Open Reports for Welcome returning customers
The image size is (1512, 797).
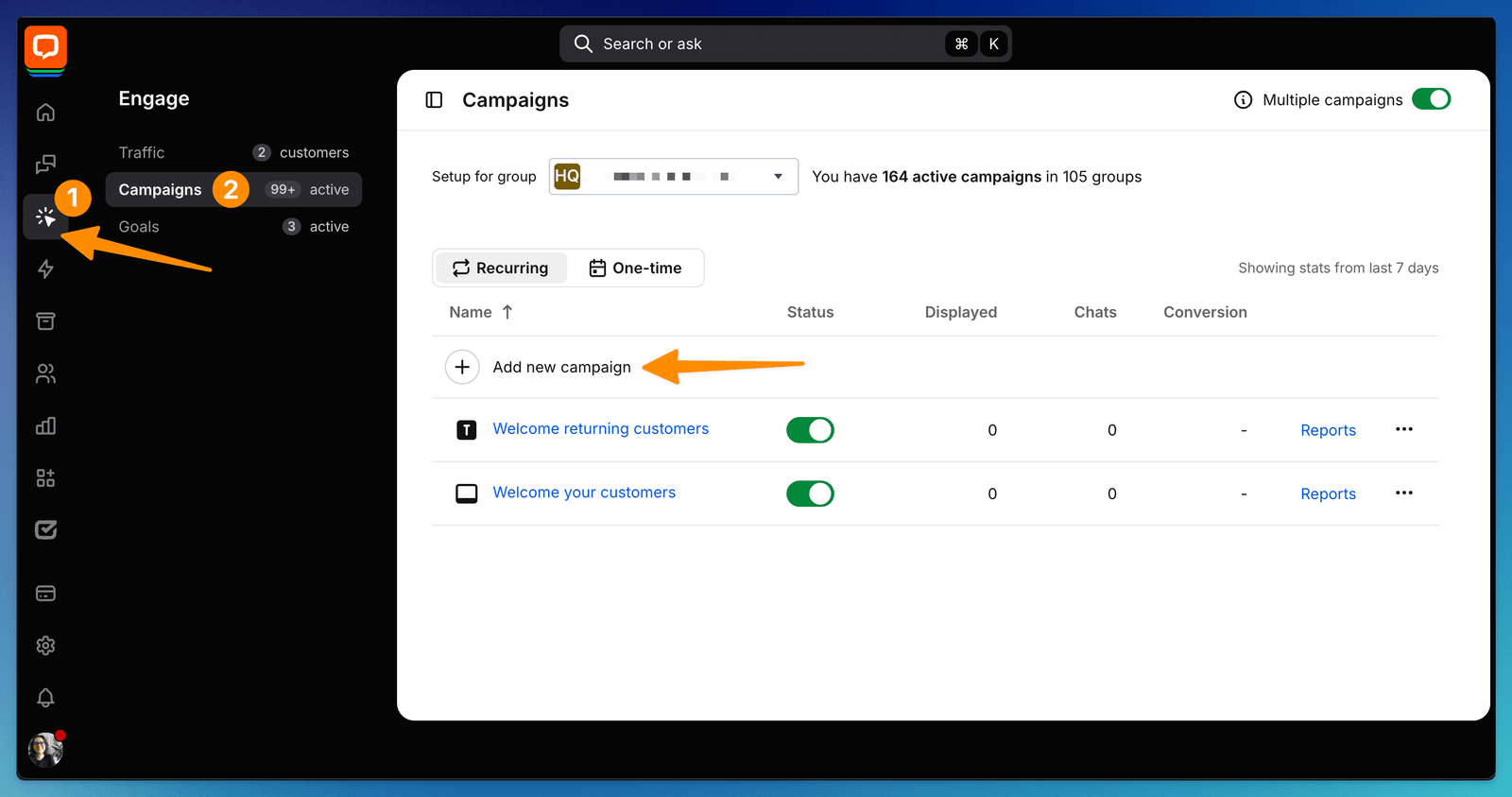pyautogui.click(x=1328, y=430)
